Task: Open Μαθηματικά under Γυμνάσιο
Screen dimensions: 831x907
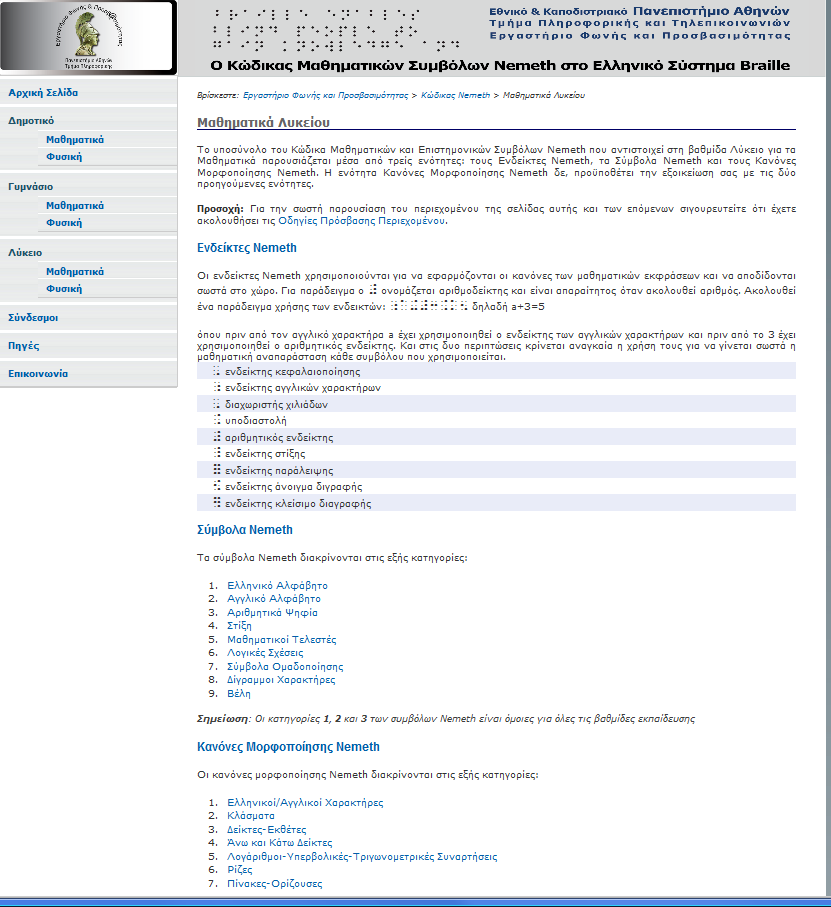Action: click(75, 205)
